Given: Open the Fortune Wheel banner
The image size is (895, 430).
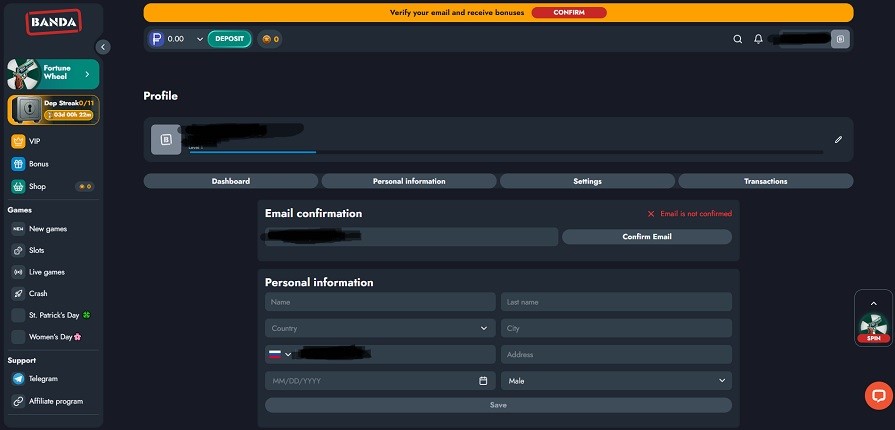Looking at the screenshot, I should 53,74.
